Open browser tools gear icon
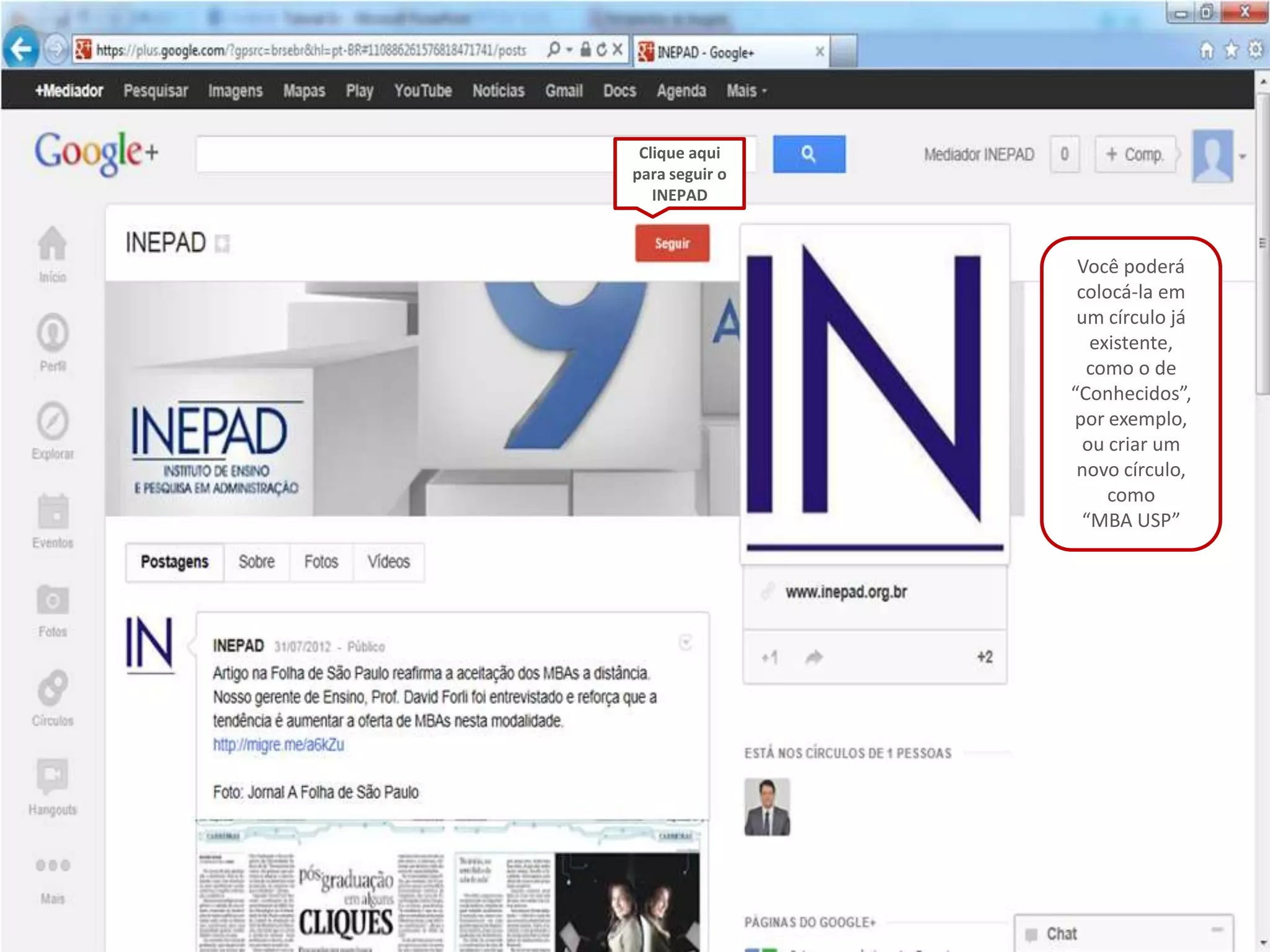The width and height of the screenshot is (1270, 952). (1256, 50)
